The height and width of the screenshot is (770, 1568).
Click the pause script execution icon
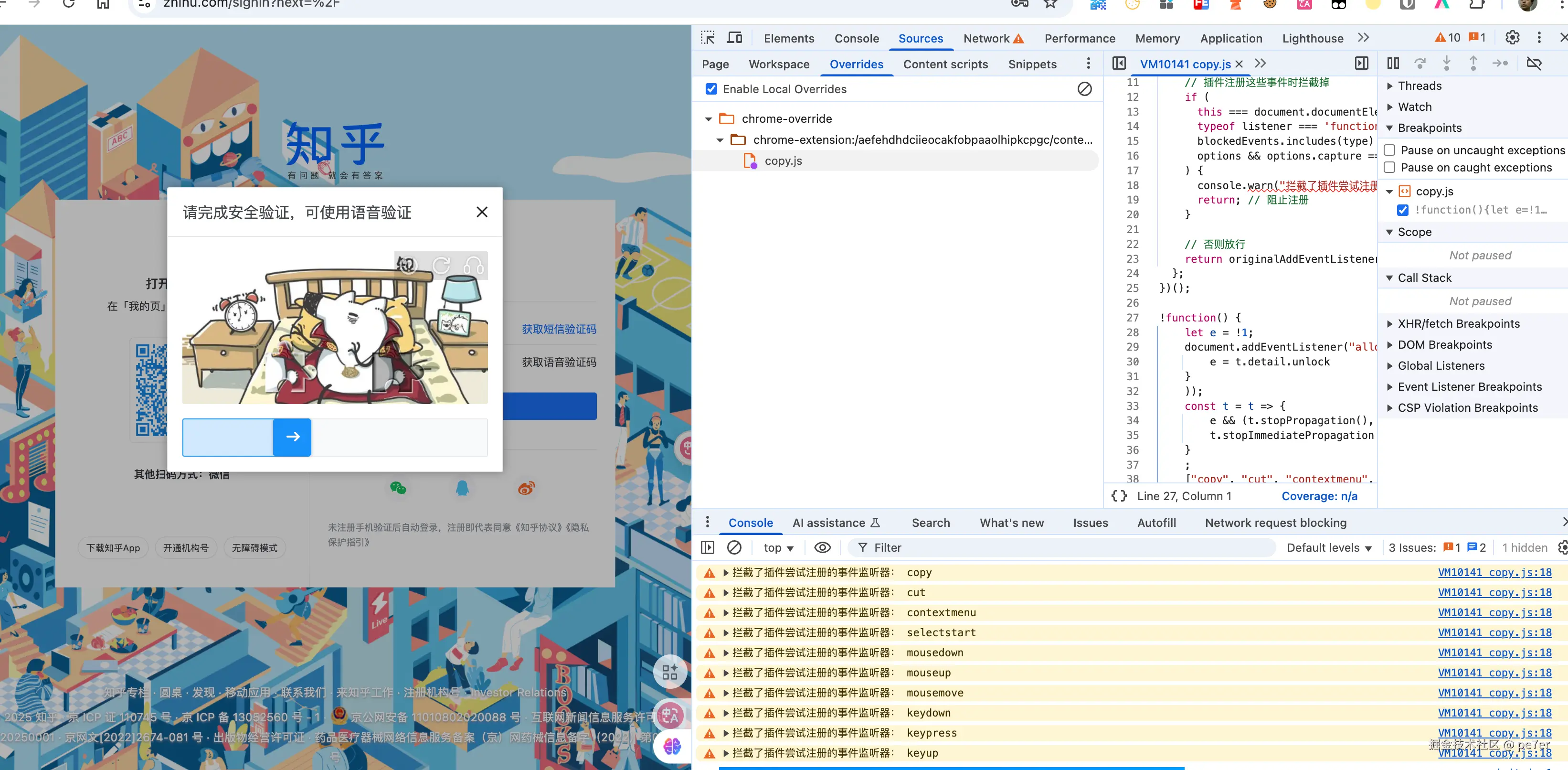coord(1393,64)
